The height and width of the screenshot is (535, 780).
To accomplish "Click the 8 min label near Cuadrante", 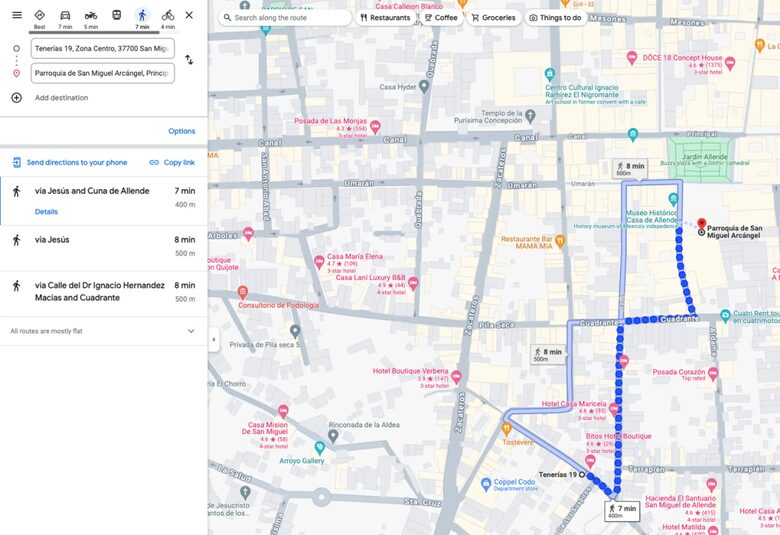I will pos(548,354).
